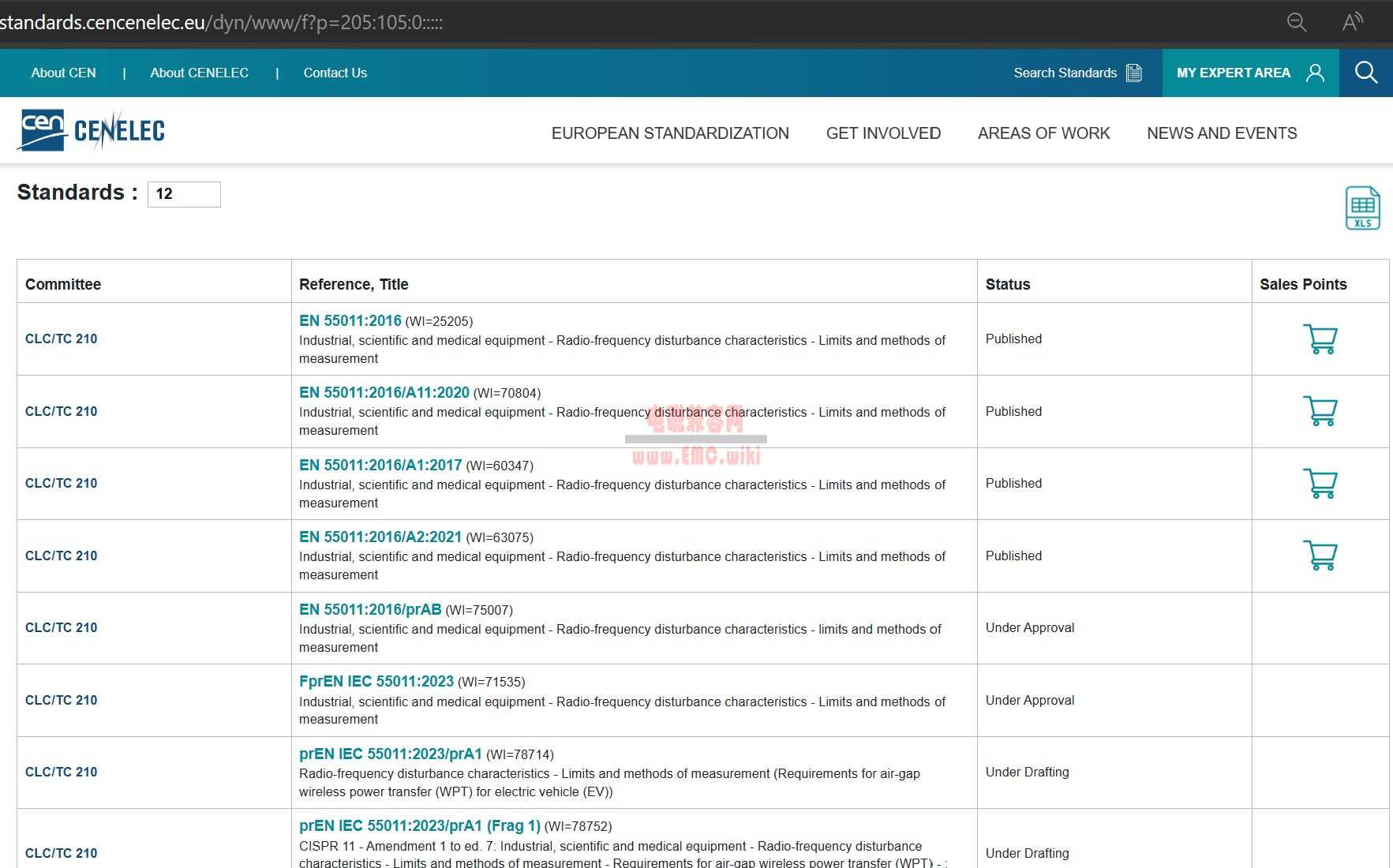Click cart icon for EN 55011:2016/A1:2017
Screen dimensions: 1393x868
point(1320,484)
